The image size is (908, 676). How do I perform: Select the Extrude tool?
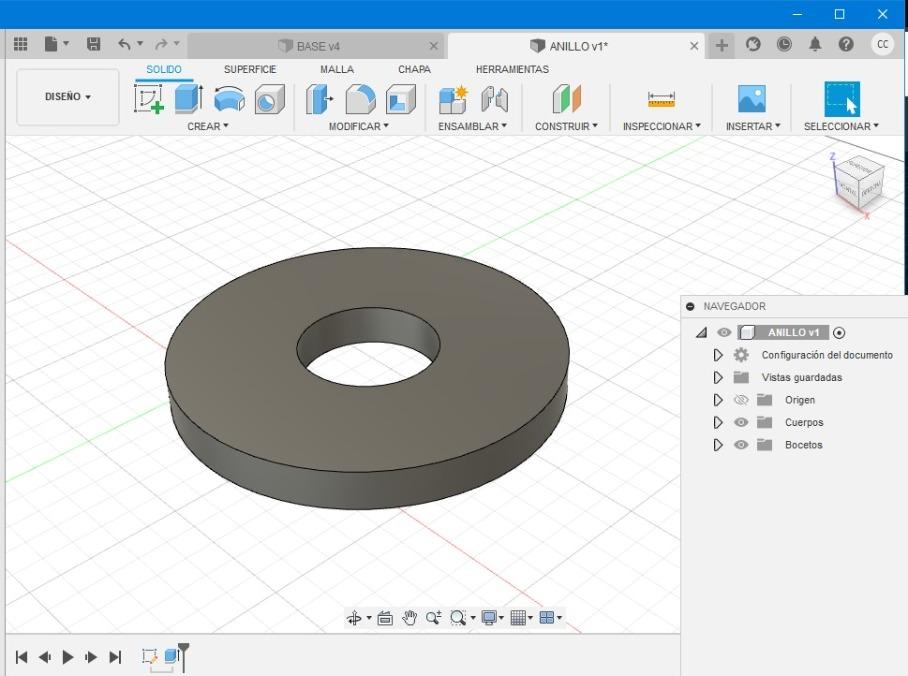189,98
